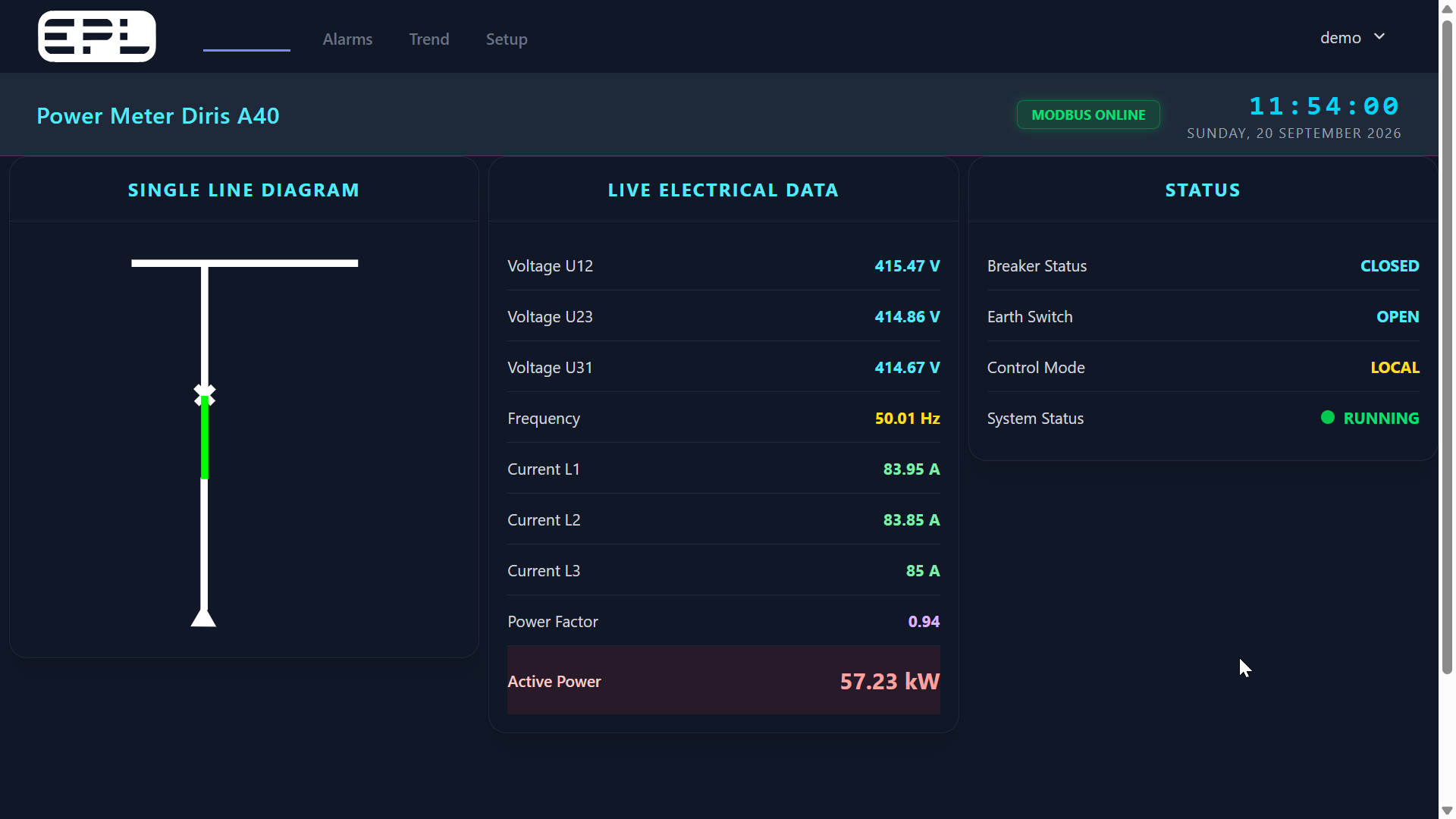Expand the demo user dropdown
Image resolution: width=1456 pixels, height=819 pixels.
click(x=1352, y=37)
